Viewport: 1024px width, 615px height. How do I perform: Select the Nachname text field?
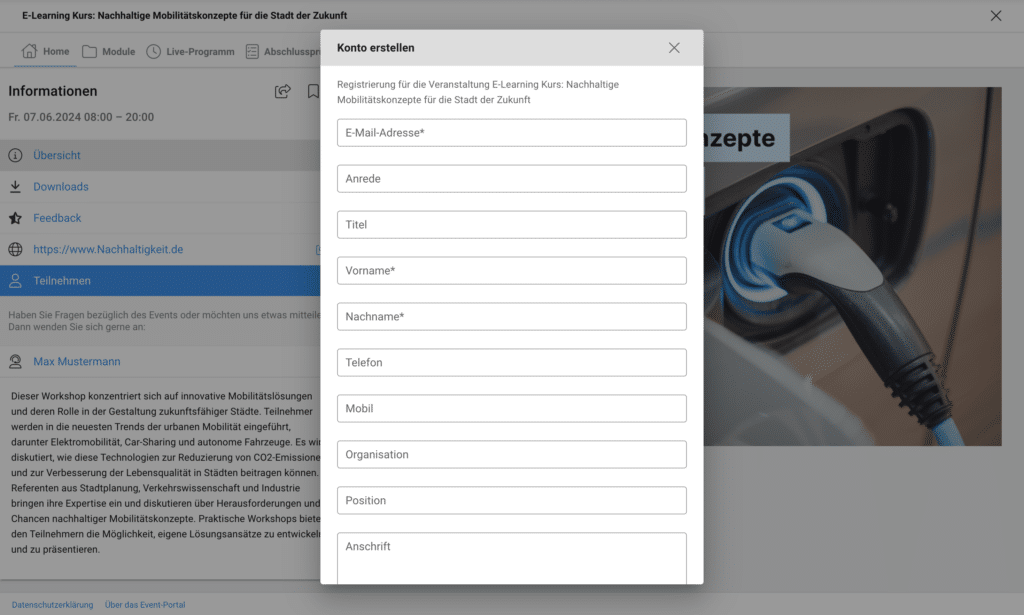[511, 317]
